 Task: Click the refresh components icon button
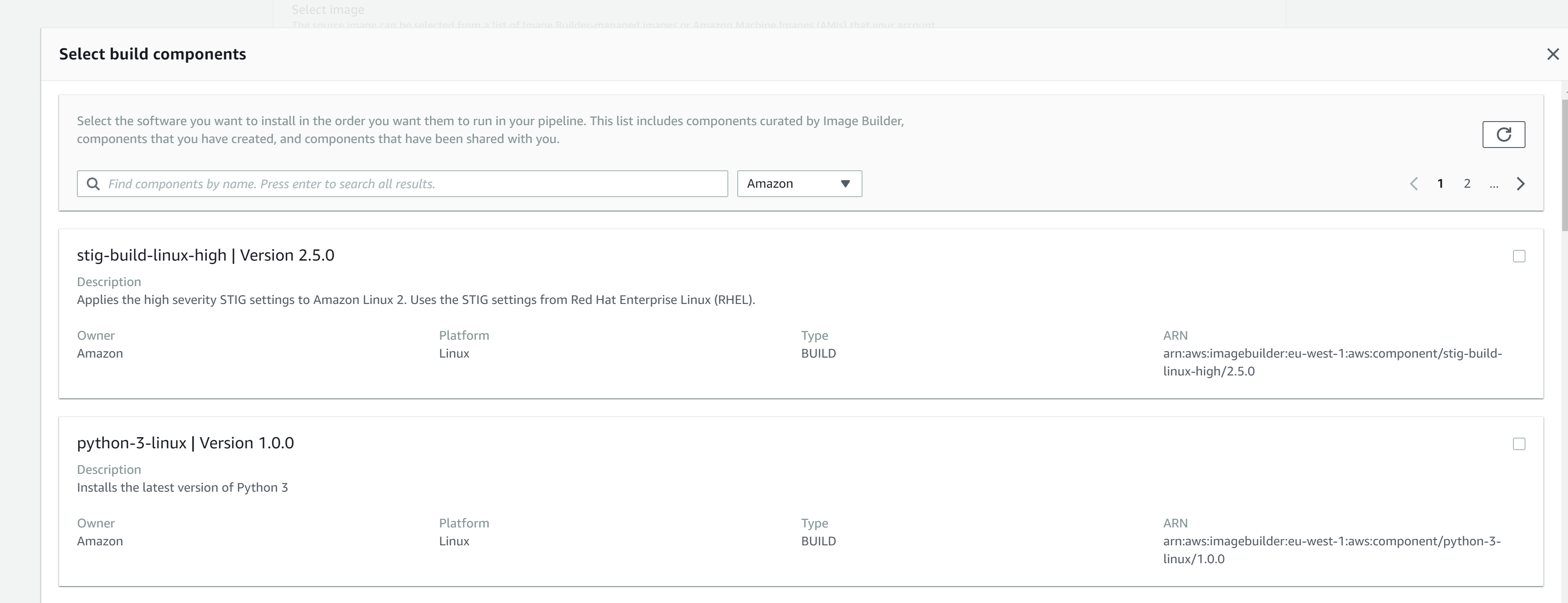1504,135
